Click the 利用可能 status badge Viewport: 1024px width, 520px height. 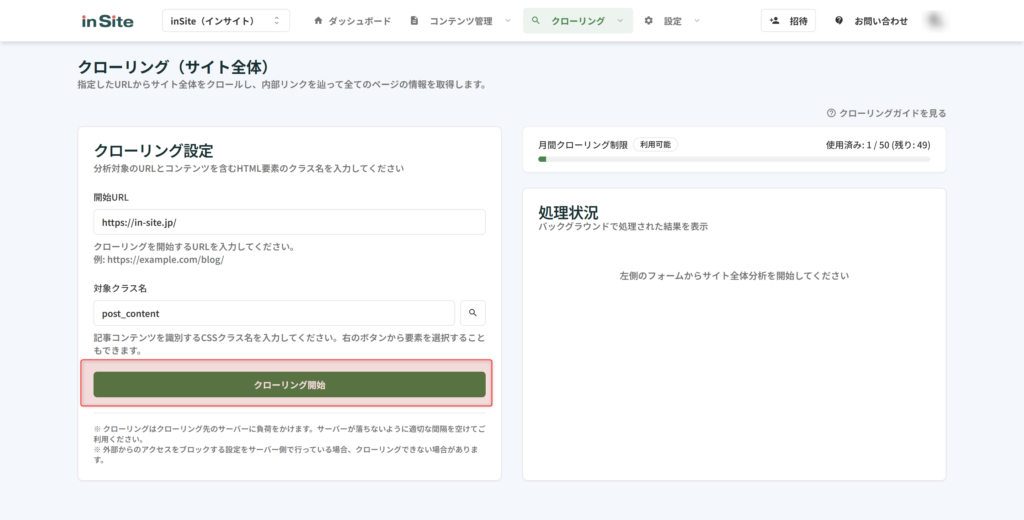click(x=655, y=145)
